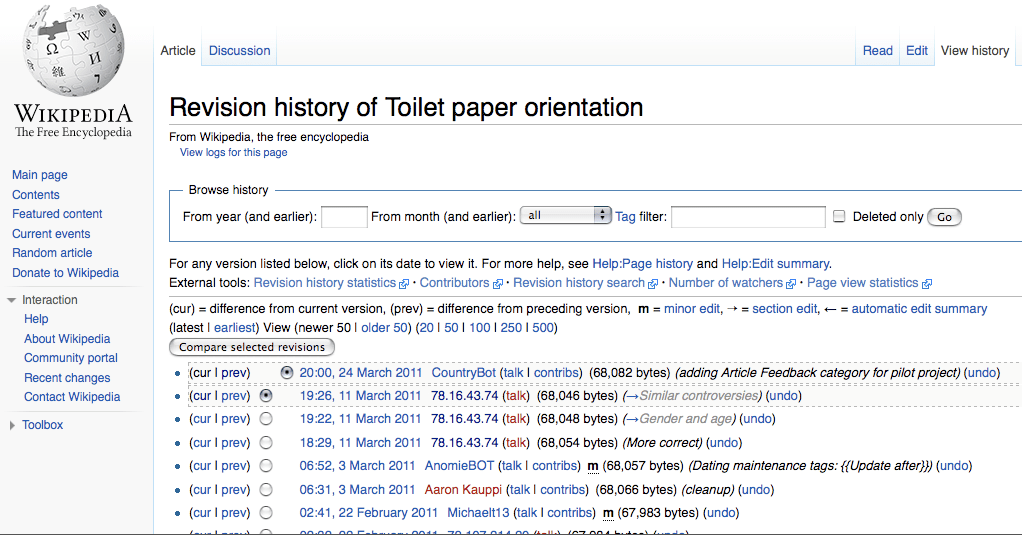This screenshot has height=535, width=1022.
Task: Open the Discussion tab
Action: click(x=239, y=51)
